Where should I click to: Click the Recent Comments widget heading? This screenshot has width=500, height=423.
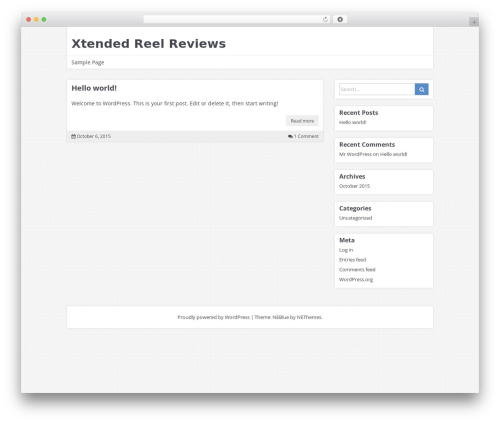(x=367, y=145)
